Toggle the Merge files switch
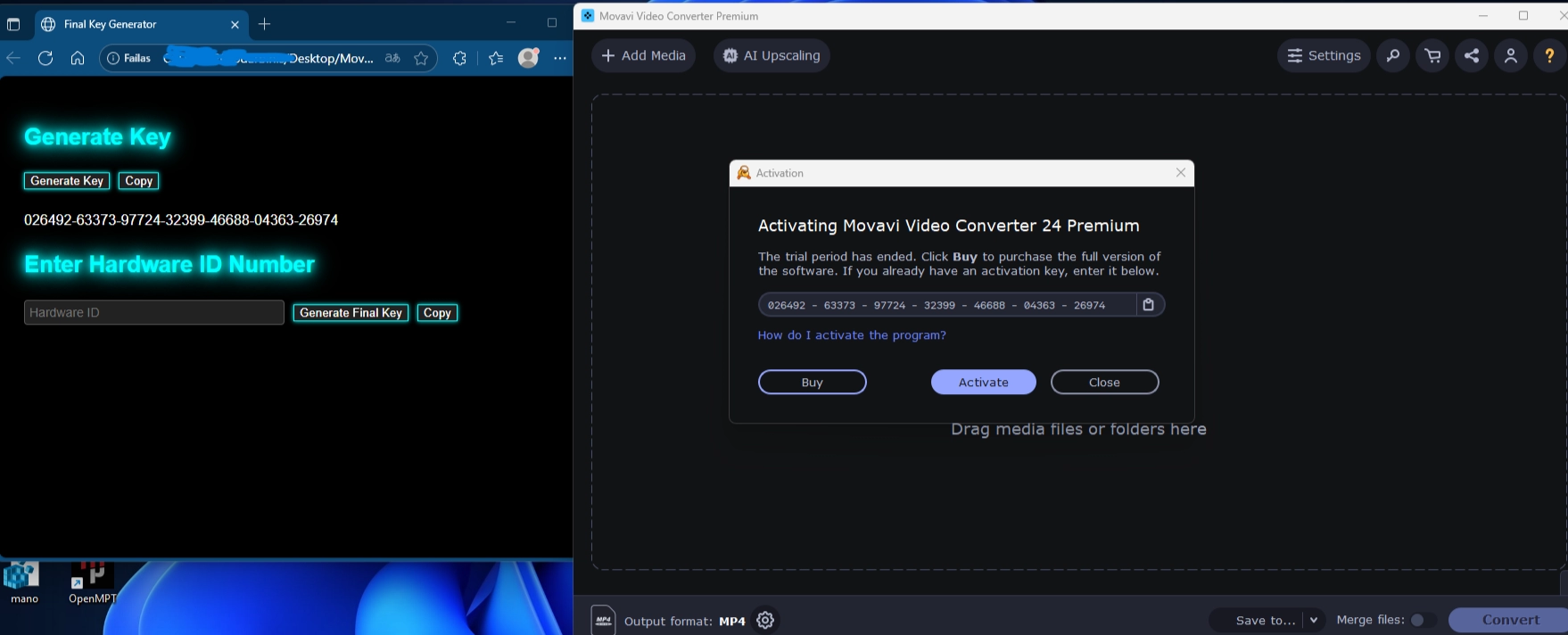1568x635 pixels. [1422, 620]
